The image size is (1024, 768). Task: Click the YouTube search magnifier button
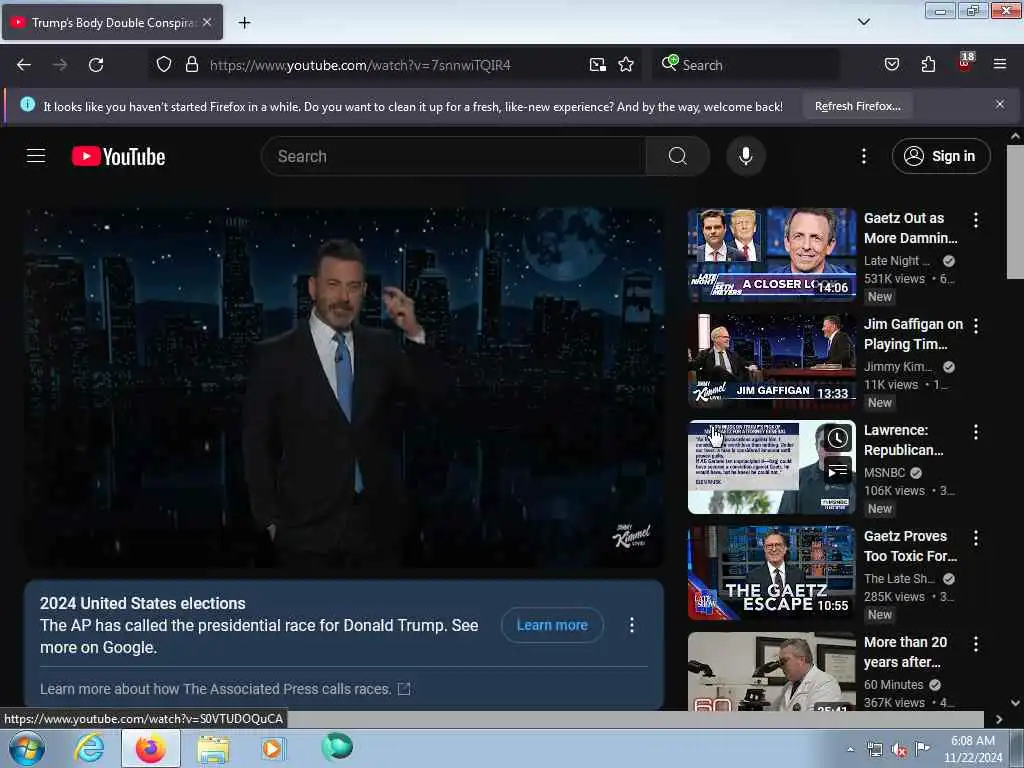(x=677, y=156)
